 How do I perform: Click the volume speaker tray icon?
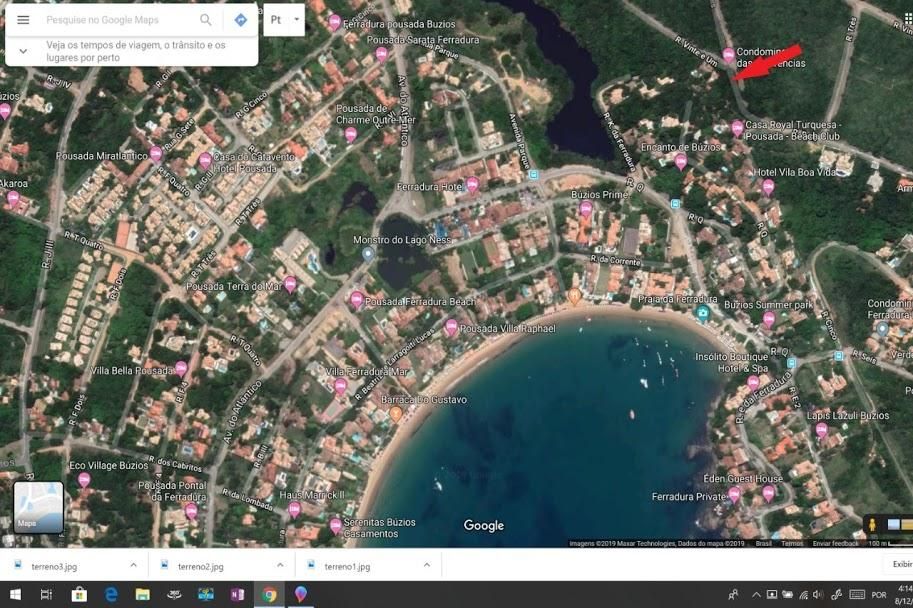pos(818,595)
